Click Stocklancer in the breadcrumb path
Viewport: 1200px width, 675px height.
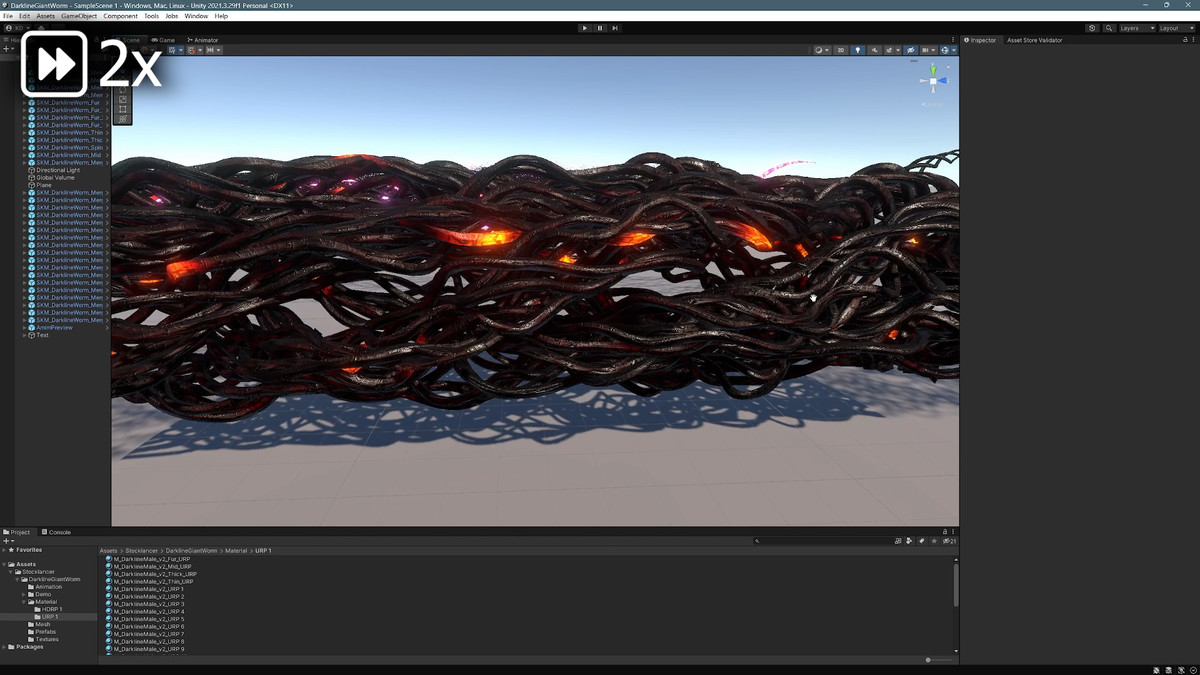[x=140, y=551]
